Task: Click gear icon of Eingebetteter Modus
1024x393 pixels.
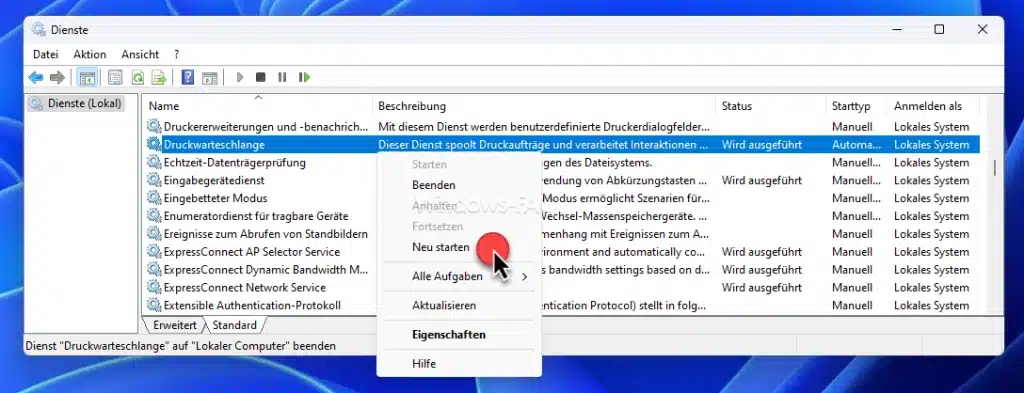Action: tap(154, 198)
